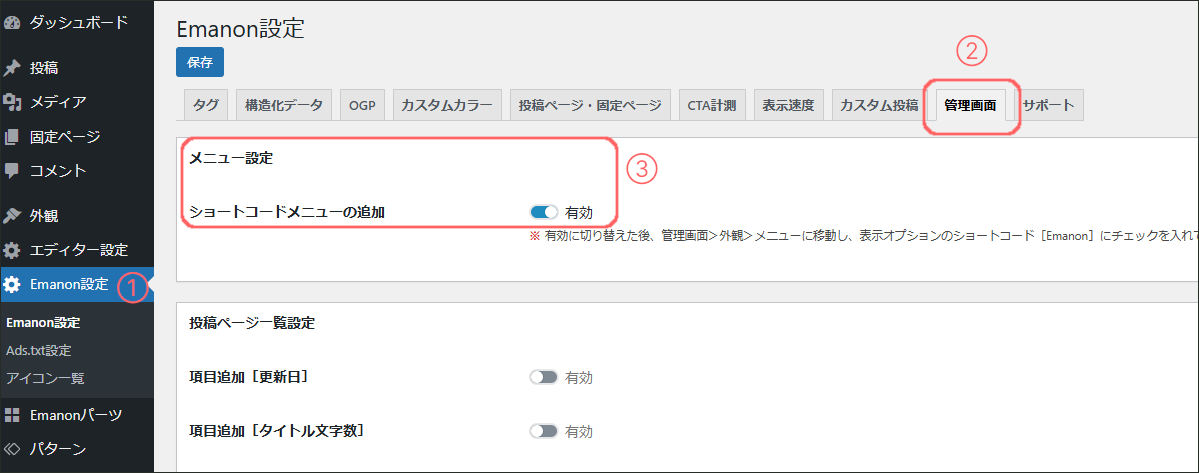Toggle the 項目追加［タイトル文字数］ switch
1199x473 pixels.
(544, 431)
